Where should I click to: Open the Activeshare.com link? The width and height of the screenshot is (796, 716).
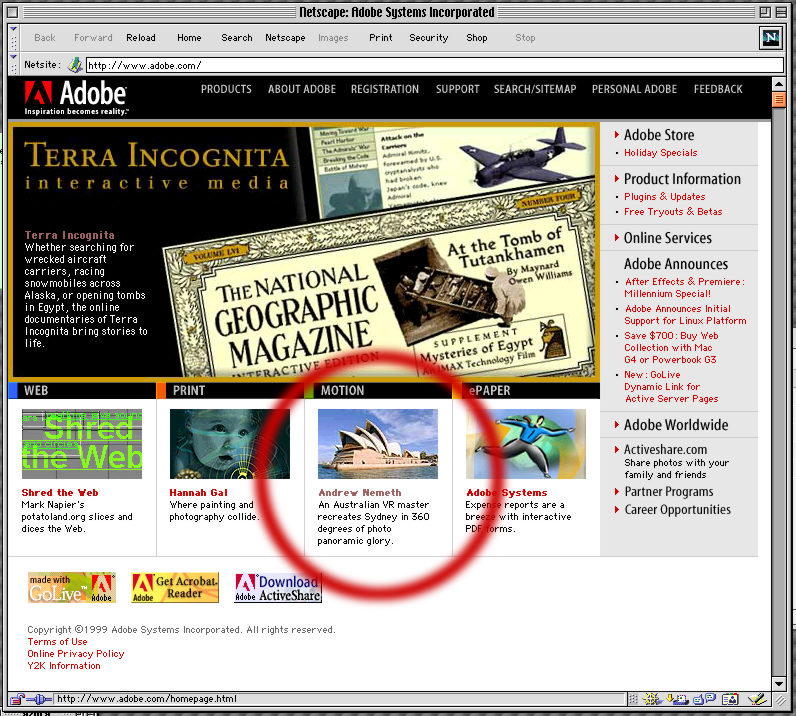[666, 449]
